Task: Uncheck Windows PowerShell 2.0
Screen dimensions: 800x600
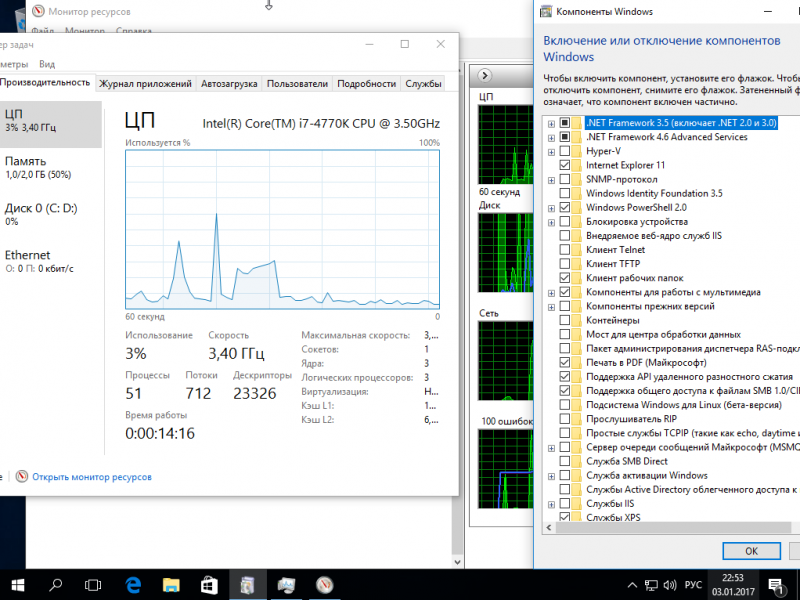Action: coord(565,208)
